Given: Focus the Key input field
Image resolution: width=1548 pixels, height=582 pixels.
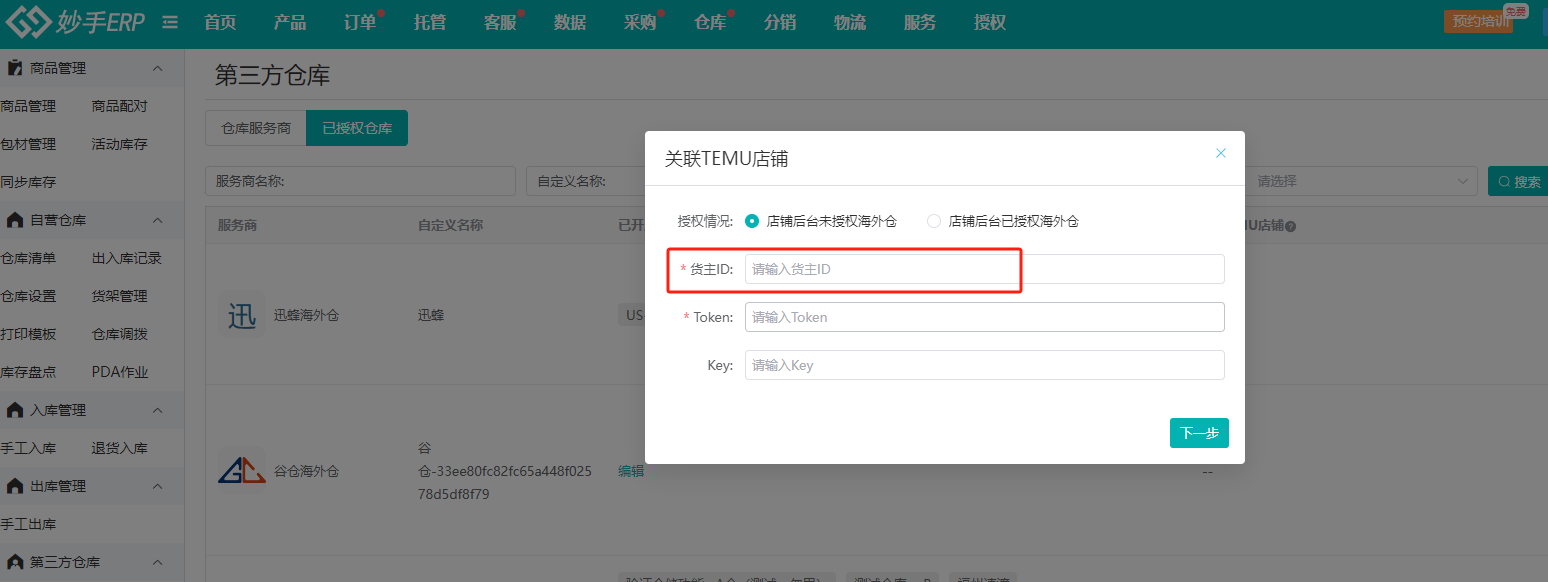Looking at the screenshot, I should click(984, 365).
